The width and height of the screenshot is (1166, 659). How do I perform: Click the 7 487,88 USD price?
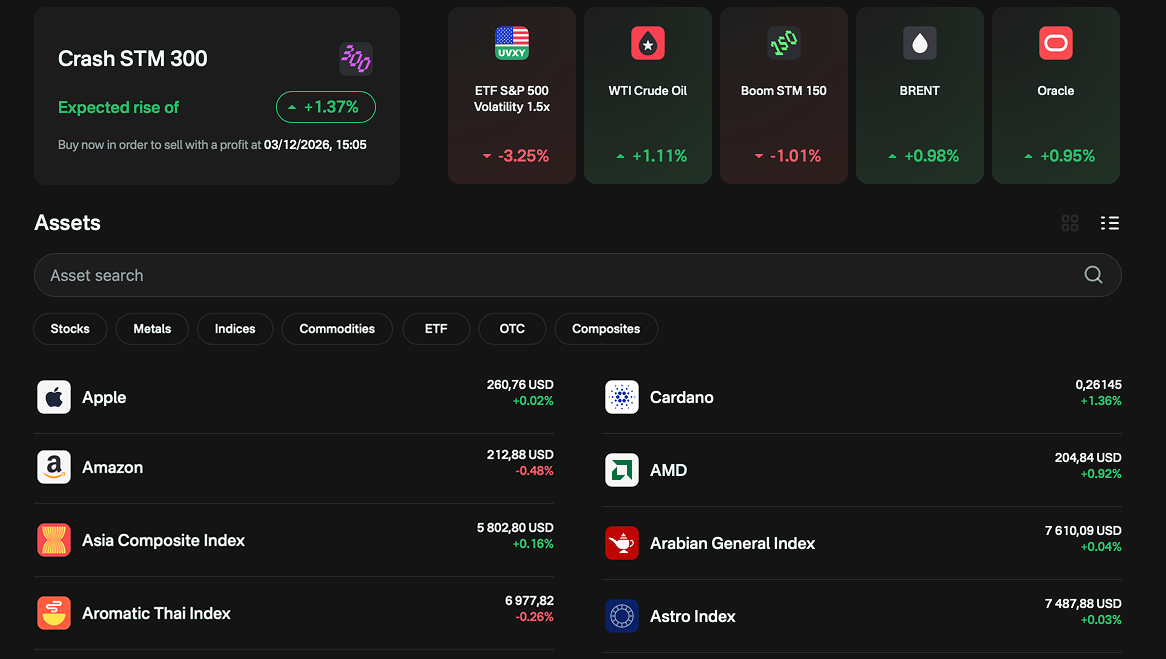(1083, 603)
